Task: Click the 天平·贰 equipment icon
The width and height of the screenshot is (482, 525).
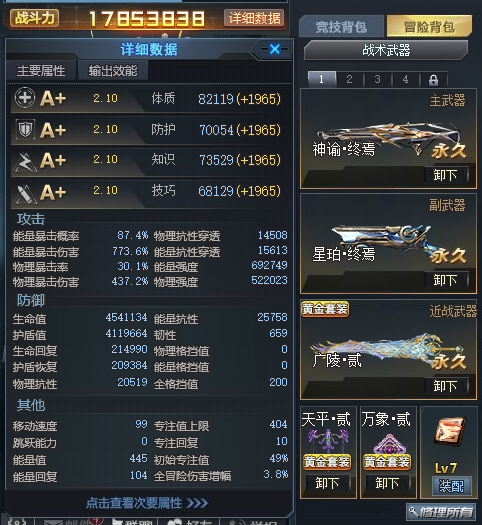Action: pyautogui.click(x=328, y=440)
